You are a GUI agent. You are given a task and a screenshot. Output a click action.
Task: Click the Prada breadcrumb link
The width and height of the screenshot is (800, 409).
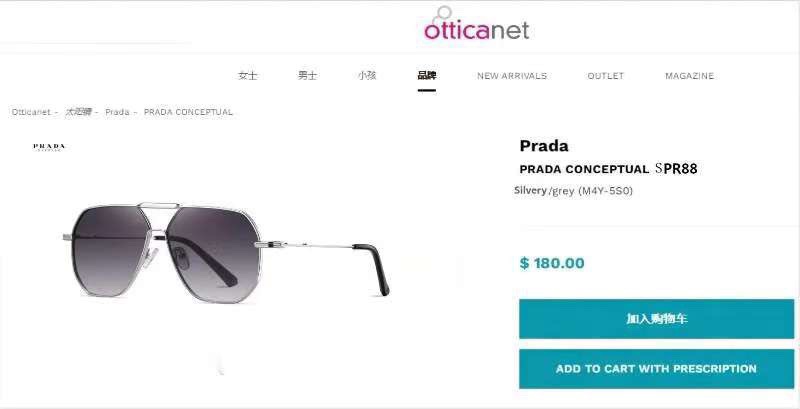point(117,112)
